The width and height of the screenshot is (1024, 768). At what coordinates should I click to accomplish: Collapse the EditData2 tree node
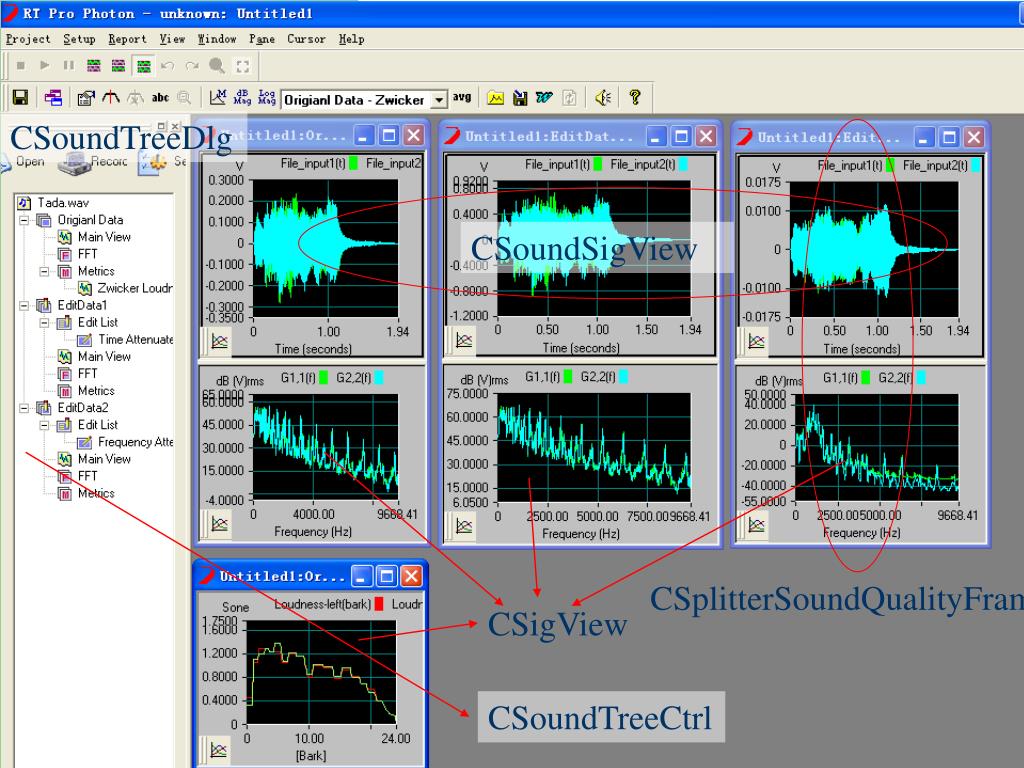24,408
